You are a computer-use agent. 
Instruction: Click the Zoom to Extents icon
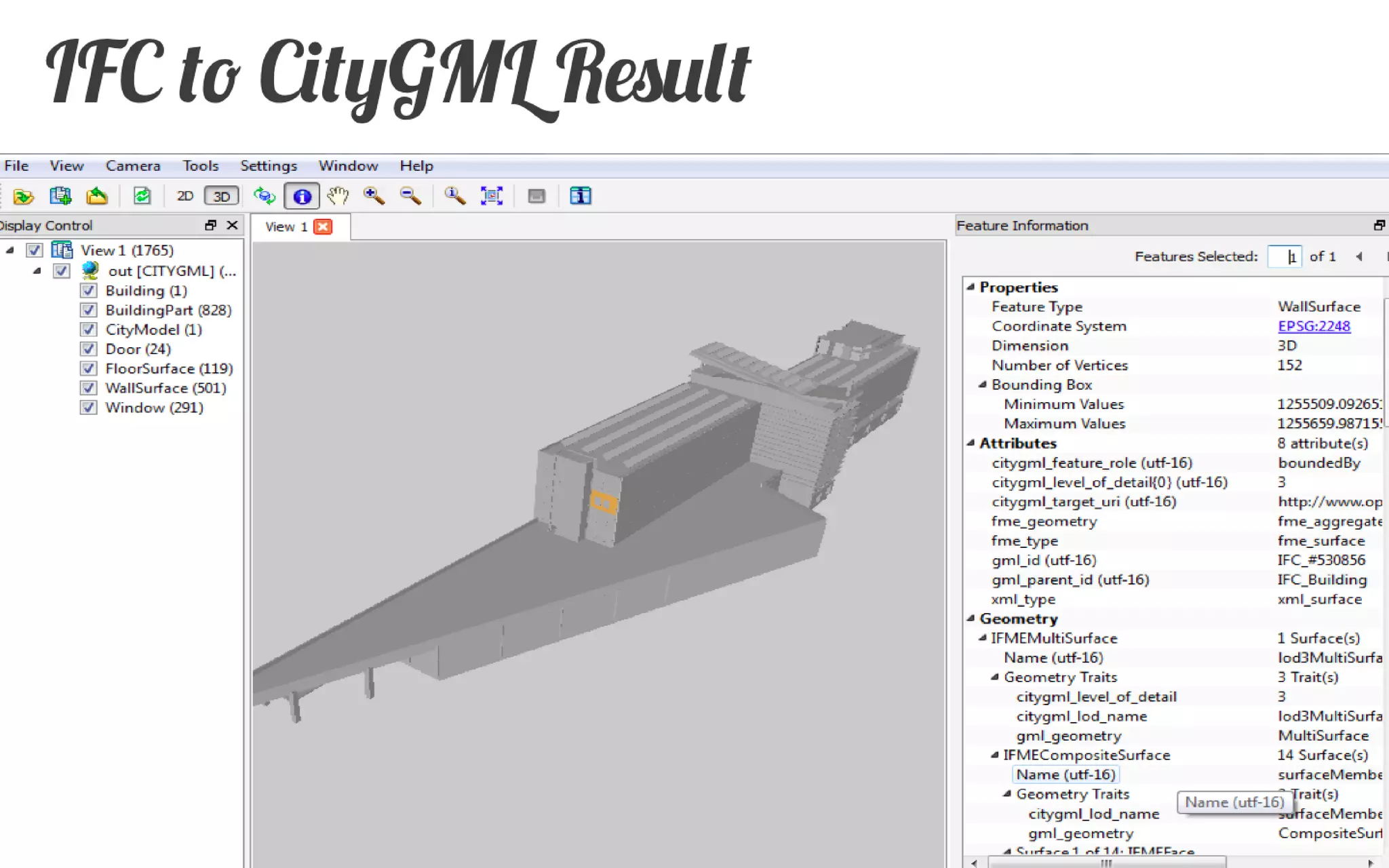point(492,197)
